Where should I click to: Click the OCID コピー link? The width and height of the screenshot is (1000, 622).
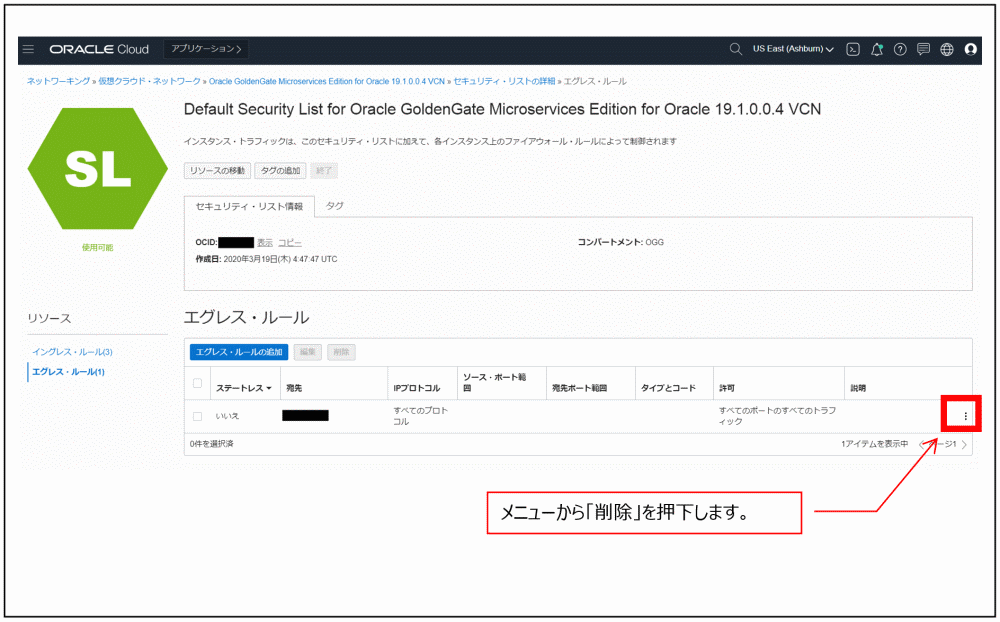pyautogui.click(x=290, y=242)
